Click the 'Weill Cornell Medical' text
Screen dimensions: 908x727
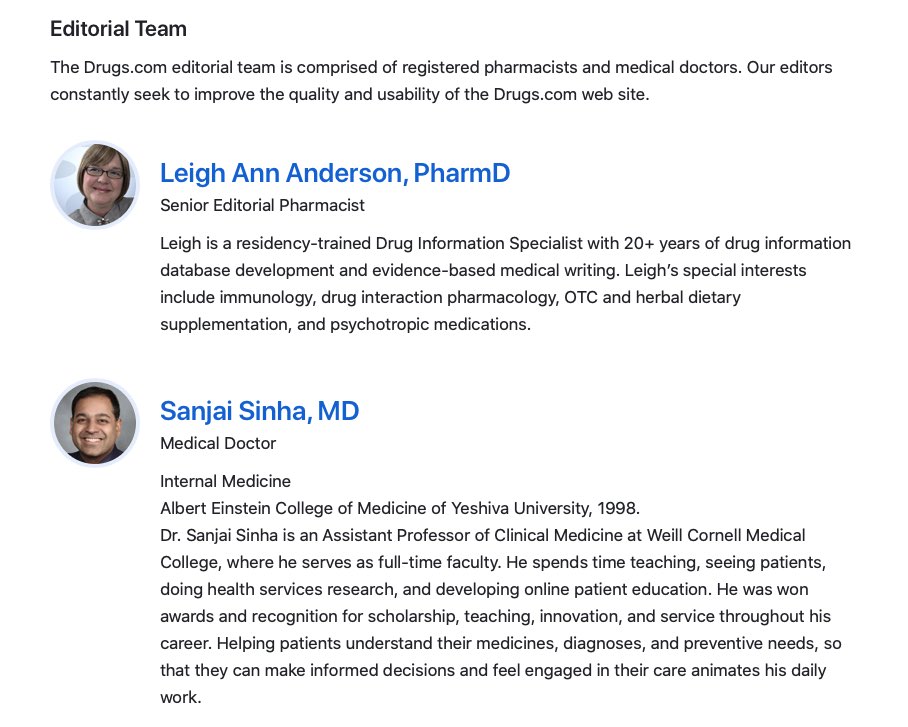pos(726,535)
